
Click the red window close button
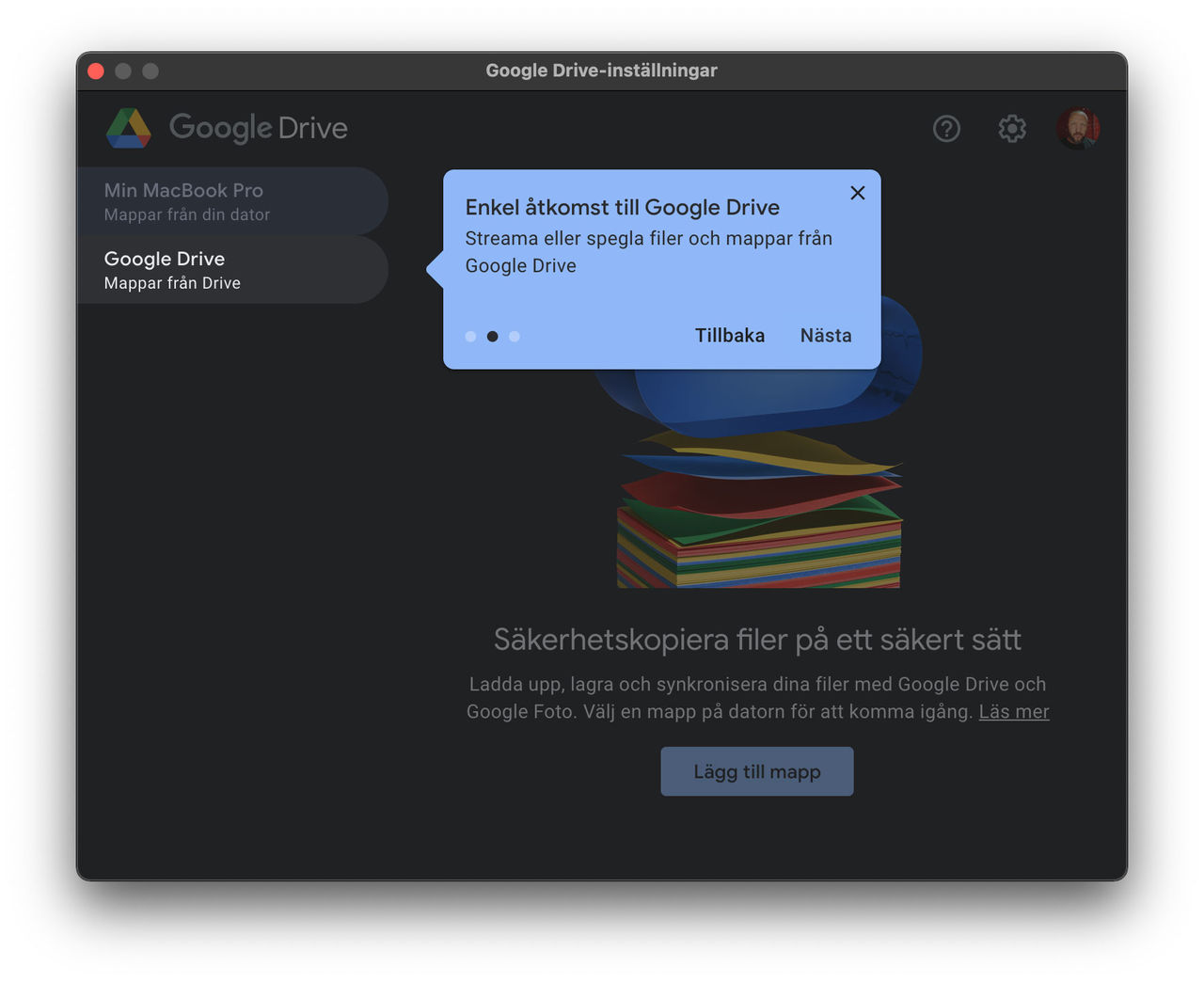point(96,71)
